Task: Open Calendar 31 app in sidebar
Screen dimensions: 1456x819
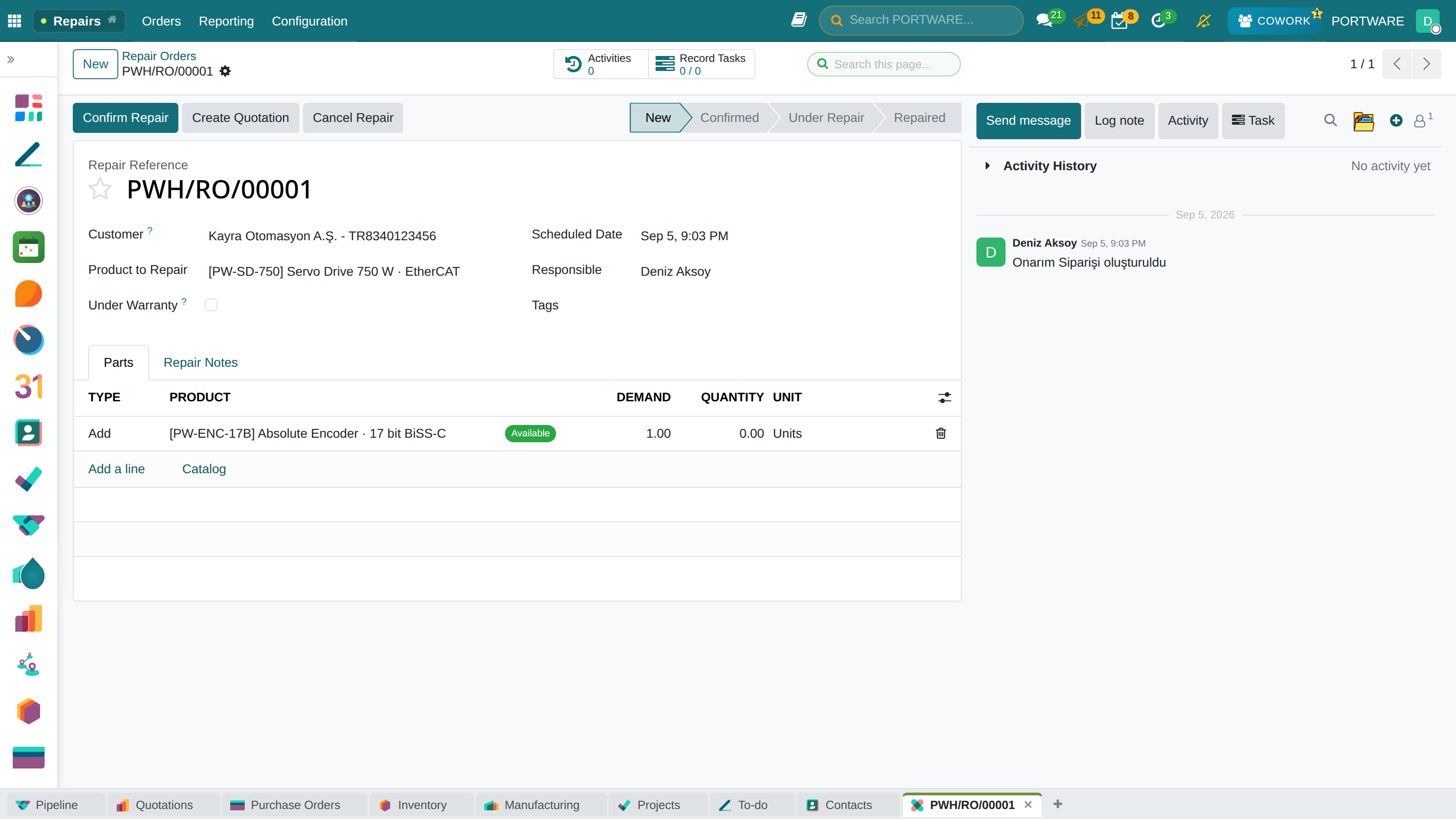Action: pyautogui.click(x=28, y=387)
